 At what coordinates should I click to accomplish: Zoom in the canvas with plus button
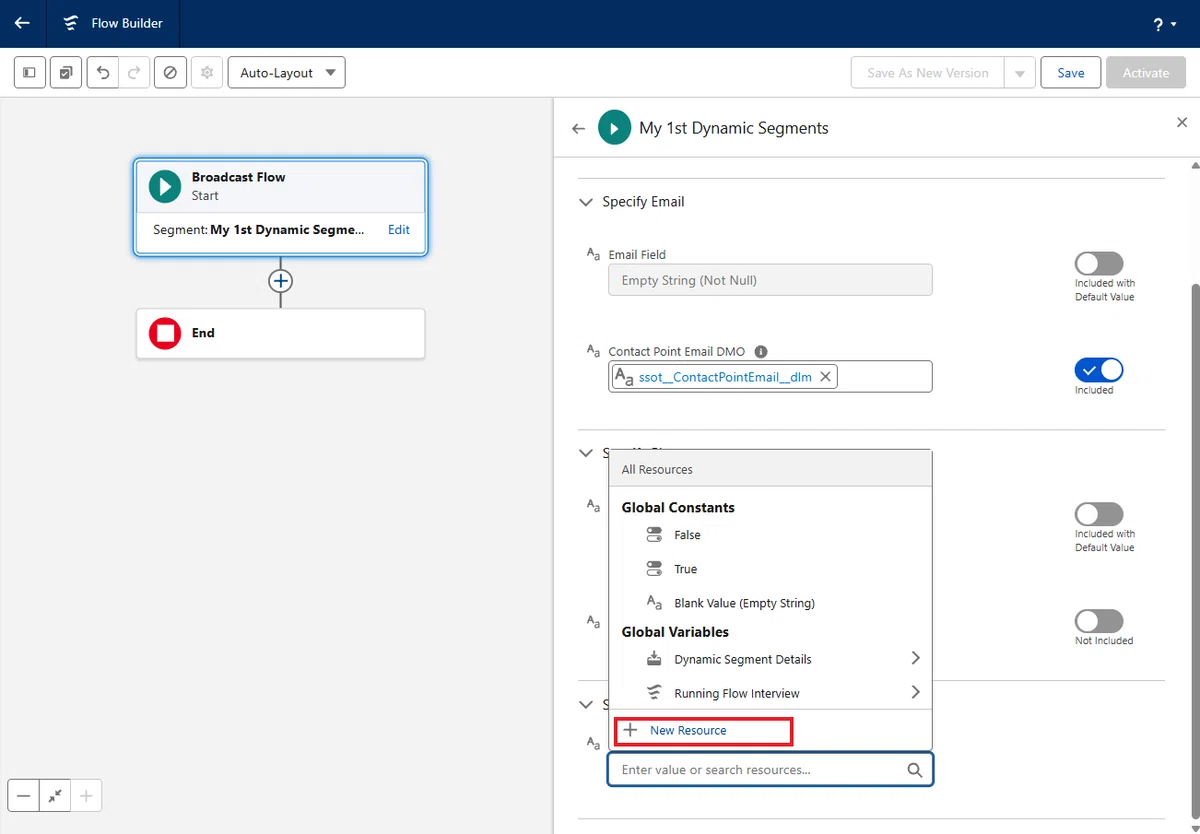coord(86,796)
